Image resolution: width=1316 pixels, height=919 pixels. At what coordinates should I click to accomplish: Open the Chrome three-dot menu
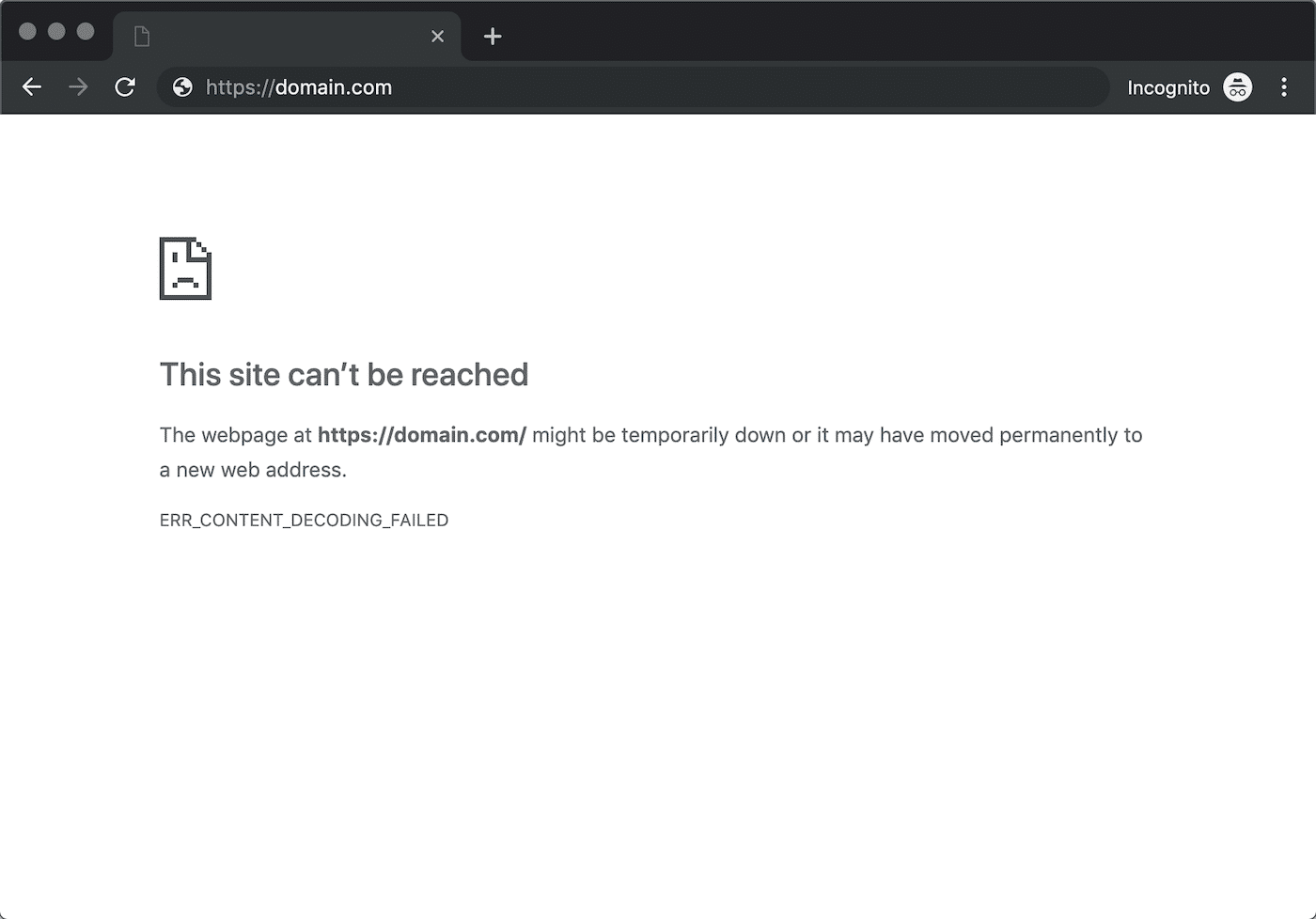pyautogui.click(x=1284, y=87)
